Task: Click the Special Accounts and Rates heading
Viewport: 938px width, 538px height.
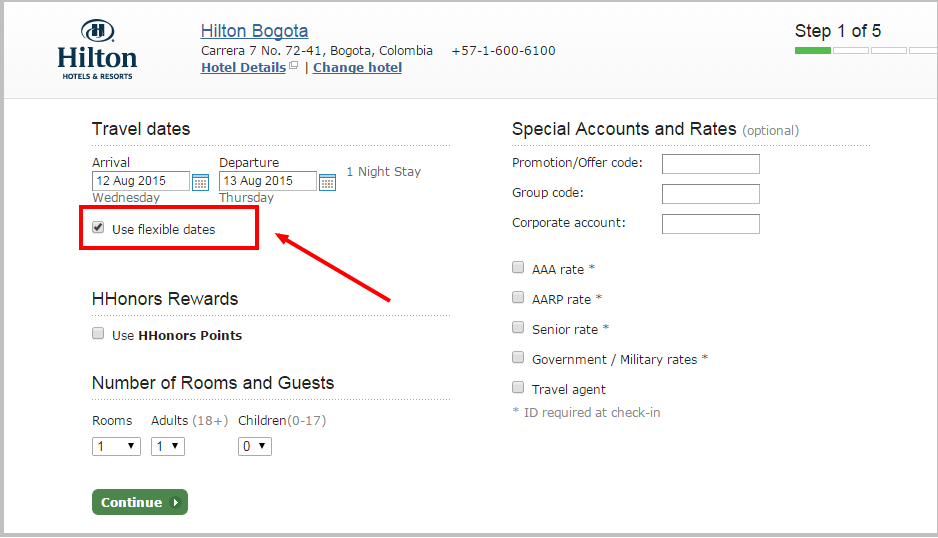Action: [x=624, y=129]
